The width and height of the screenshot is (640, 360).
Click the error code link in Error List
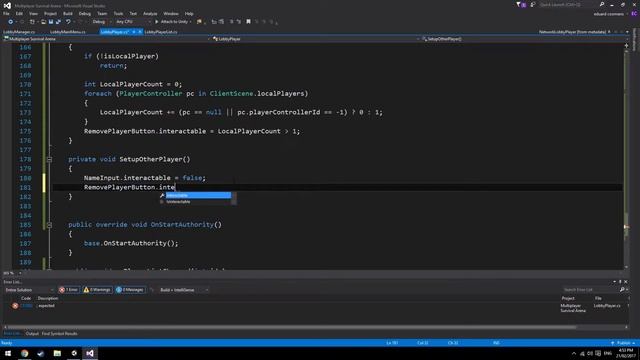[x=26, y=306]
